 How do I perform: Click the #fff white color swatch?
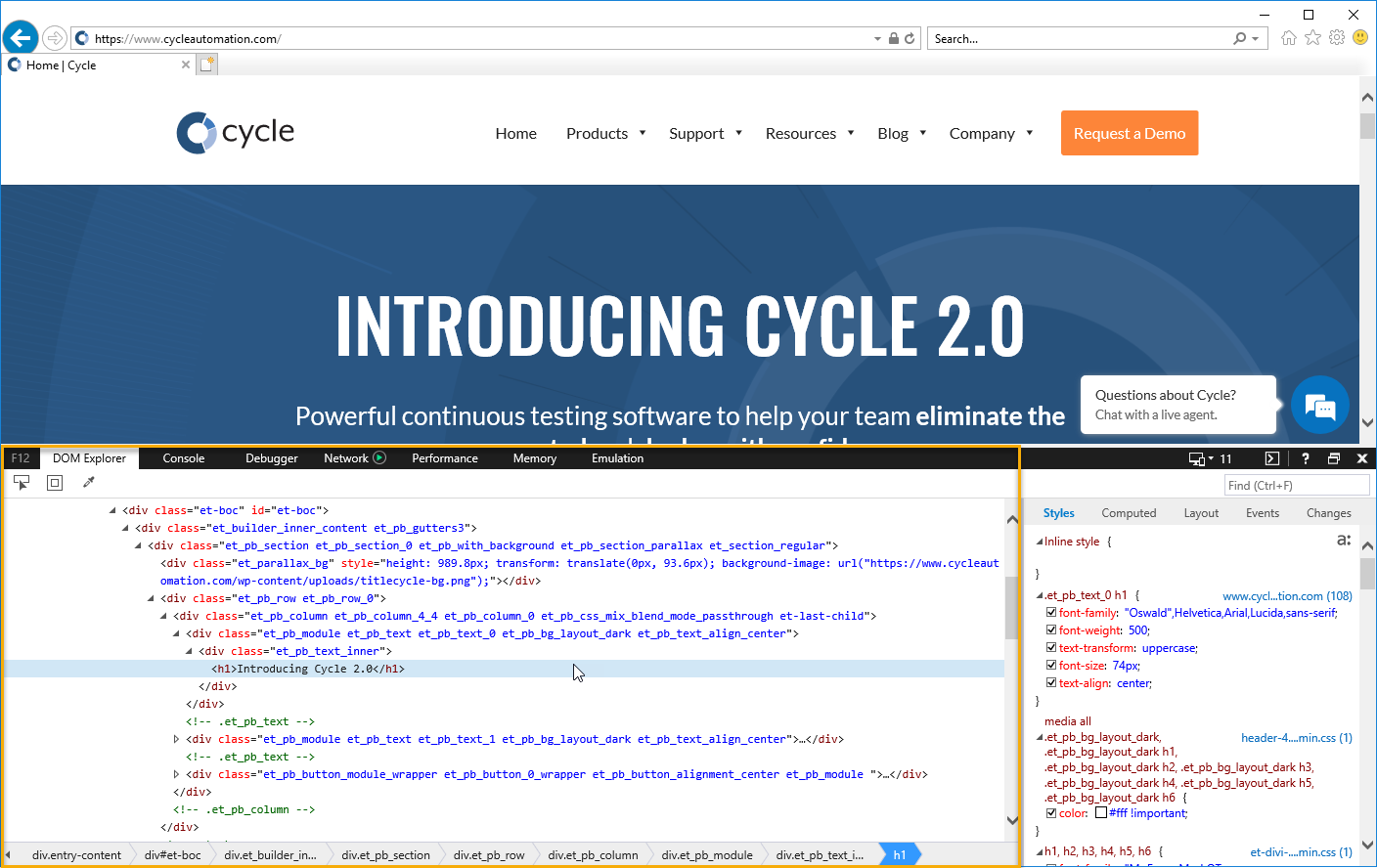click(x=1101, y=813)
